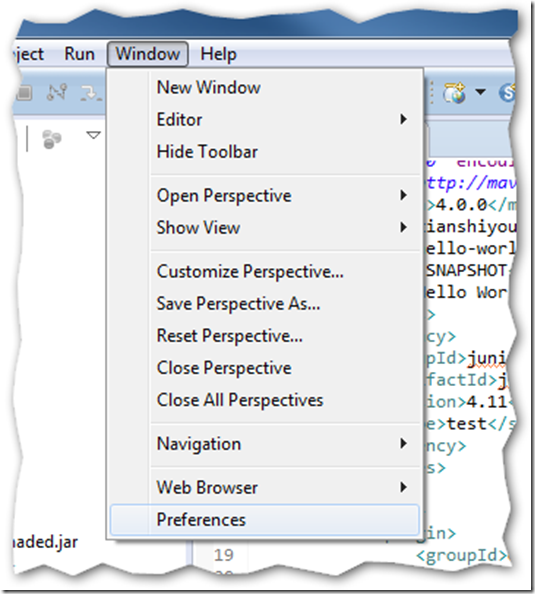Viewport: 535px width, 594px height.
Task: Select Close All Perspectives entry
Action: point(265,400)
